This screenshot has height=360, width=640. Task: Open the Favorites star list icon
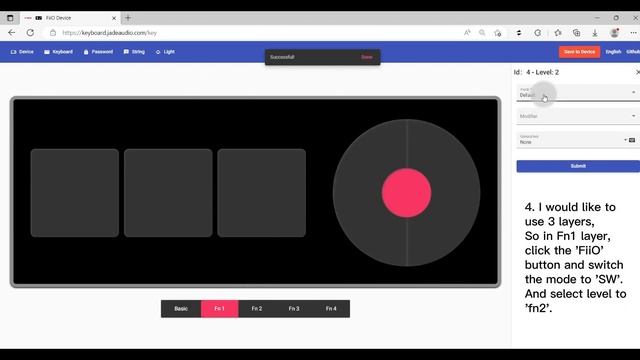click(x=558, y=33)
